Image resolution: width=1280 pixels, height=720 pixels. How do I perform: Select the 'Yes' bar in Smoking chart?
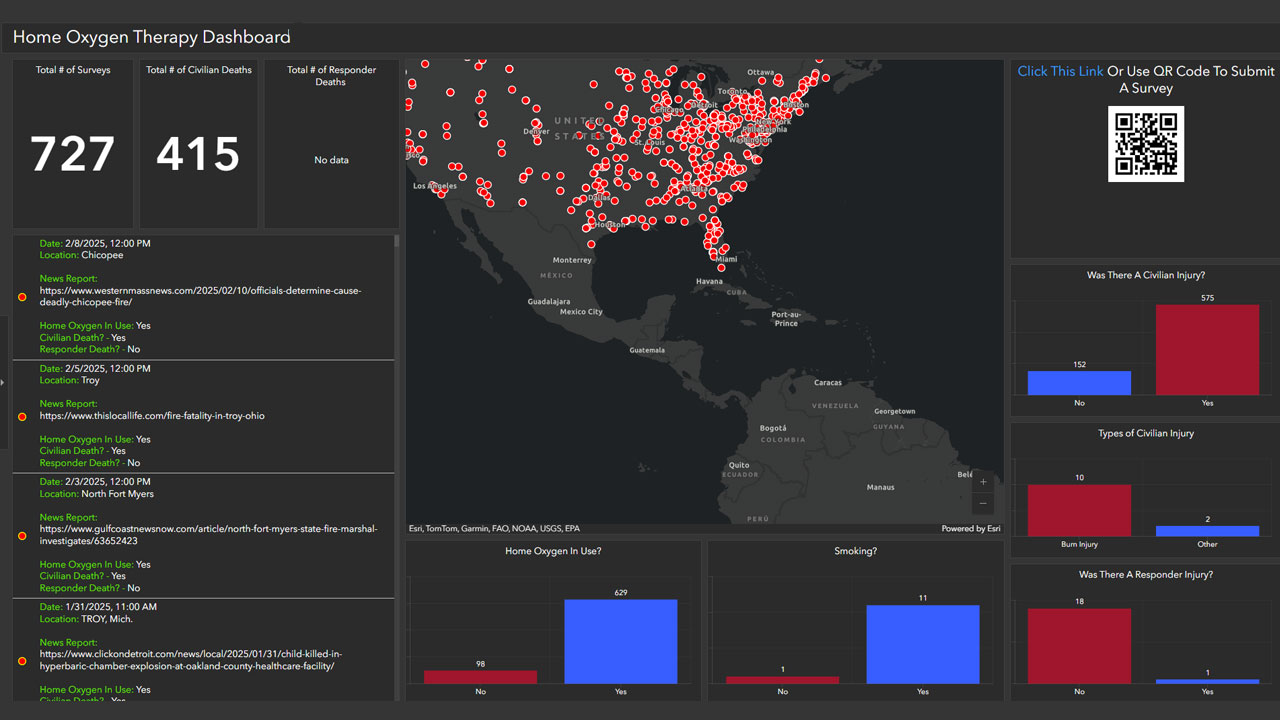coord(922,644)
